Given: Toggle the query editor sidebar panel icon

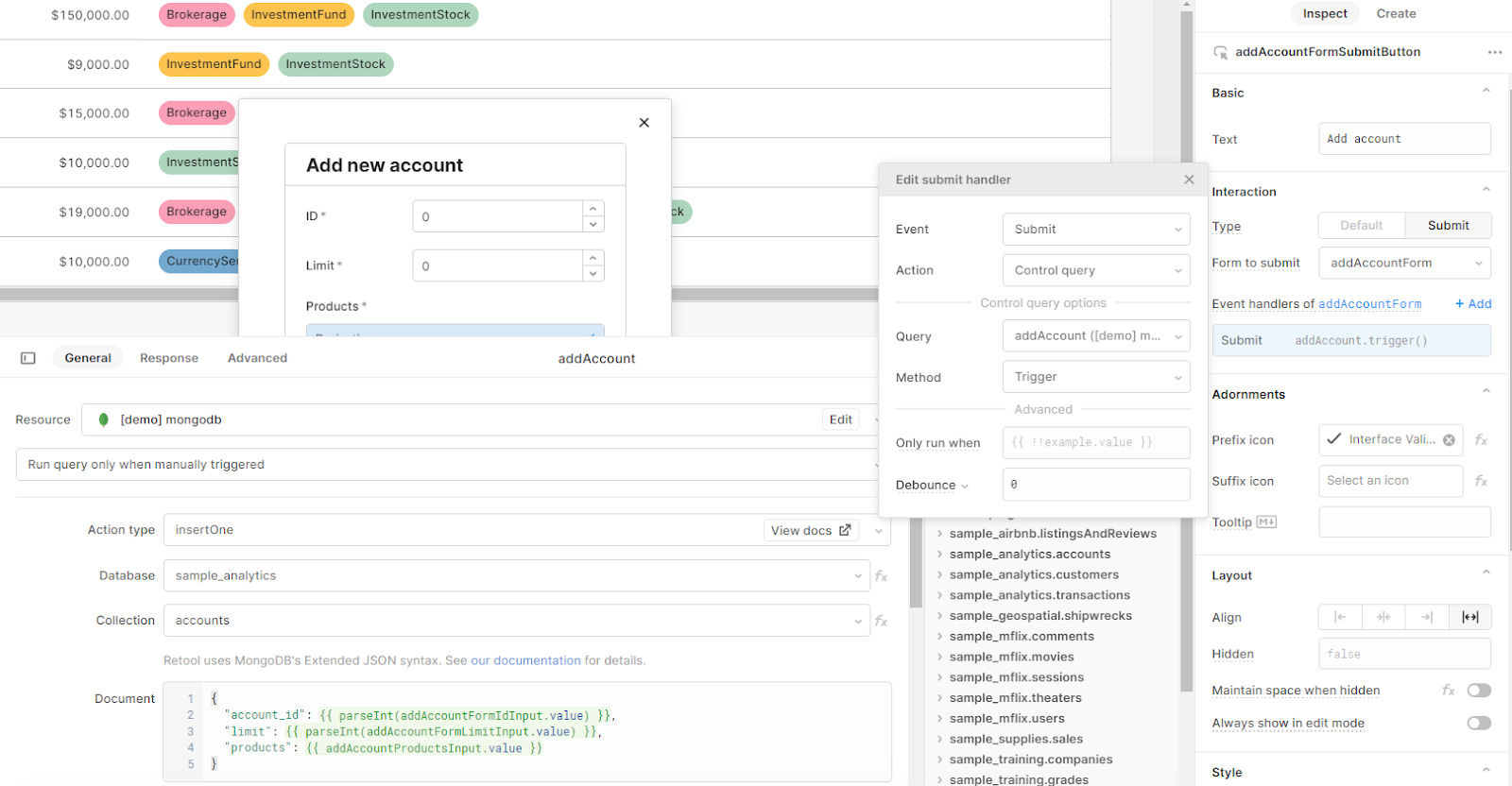Looking at the screenshot, I should [28, 358].
